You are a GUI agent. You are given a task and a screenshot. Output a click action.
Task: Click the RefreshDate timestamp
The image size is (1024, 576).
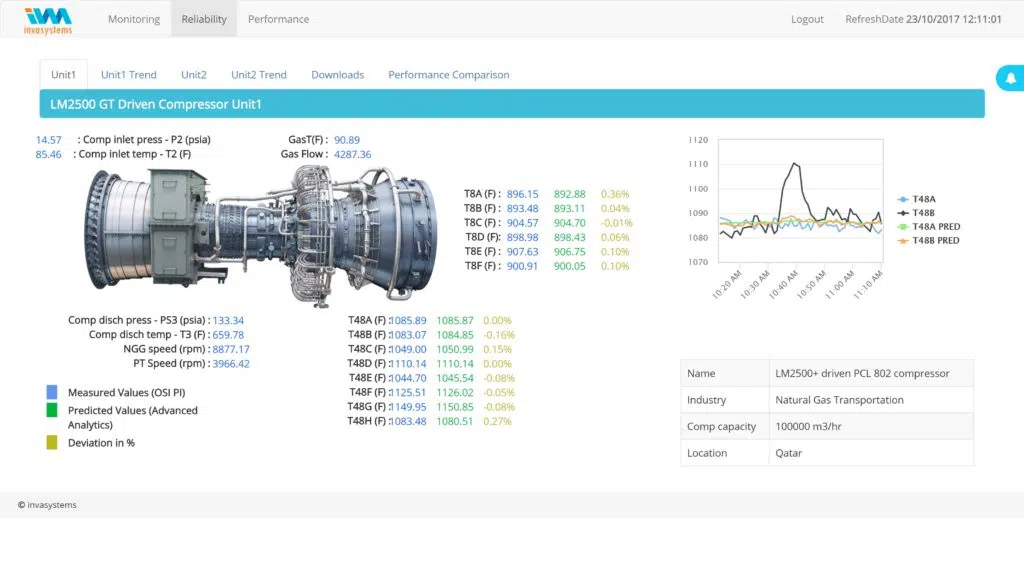tap(923, 19)
